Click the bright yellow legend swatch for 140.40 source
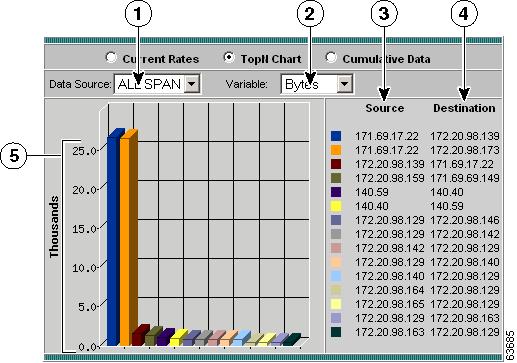 coord(336,206)
